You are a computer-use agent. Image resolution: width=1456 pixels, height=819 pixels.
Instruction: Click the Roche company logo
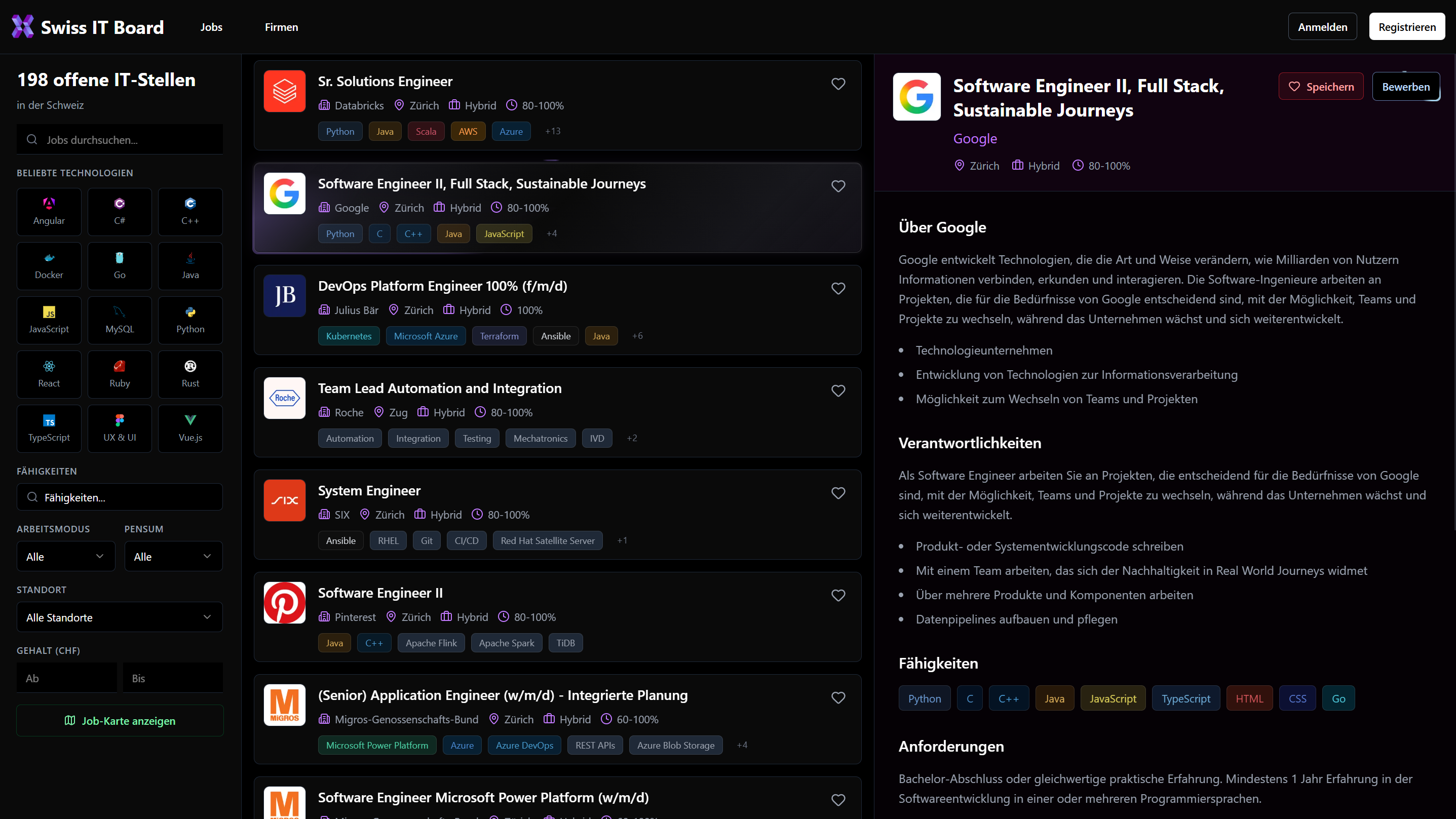pos(285,398)
